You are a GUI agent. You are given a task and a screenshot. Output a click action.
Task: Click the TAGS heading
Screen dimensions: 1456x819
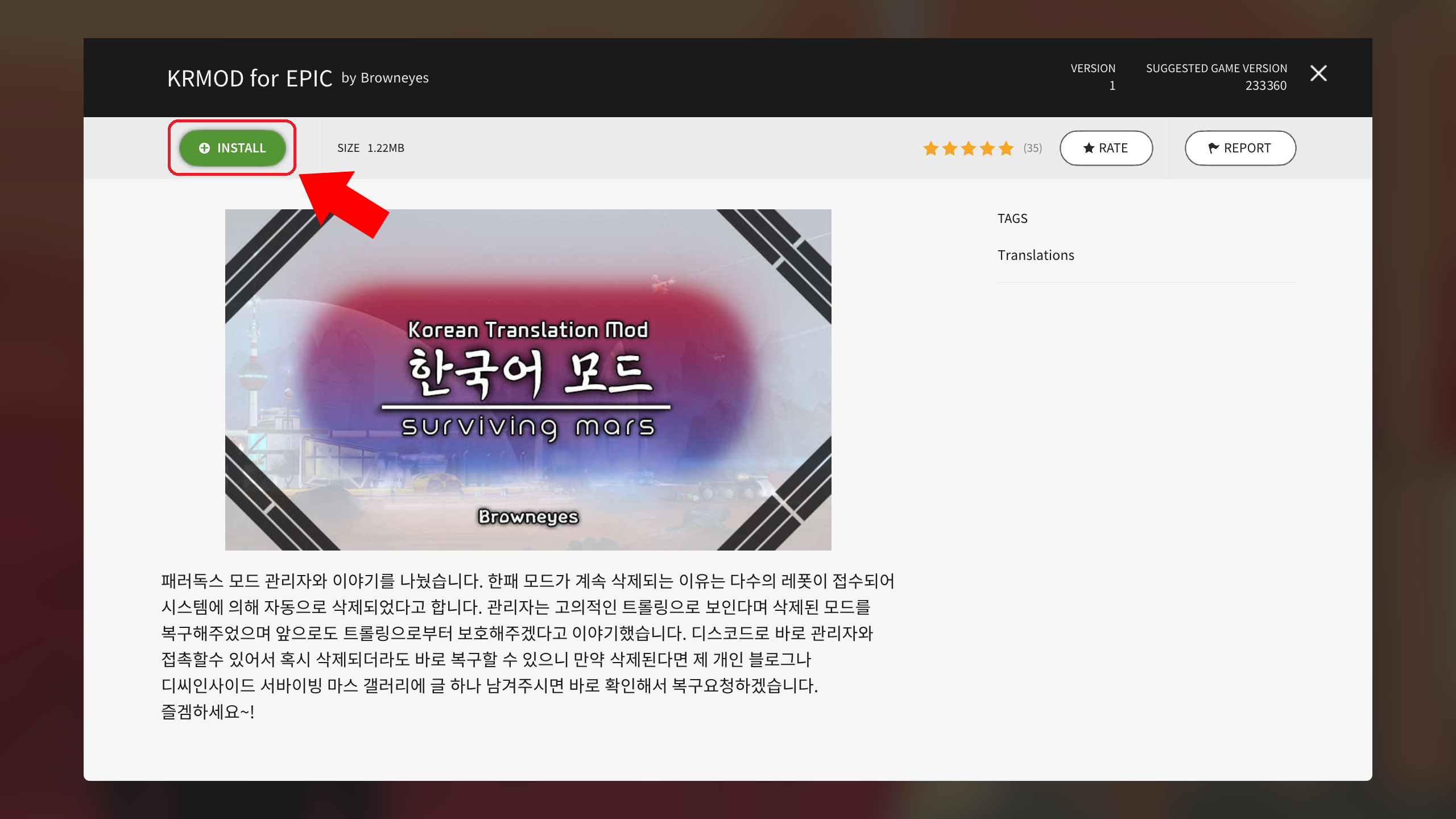(1012, 218)
